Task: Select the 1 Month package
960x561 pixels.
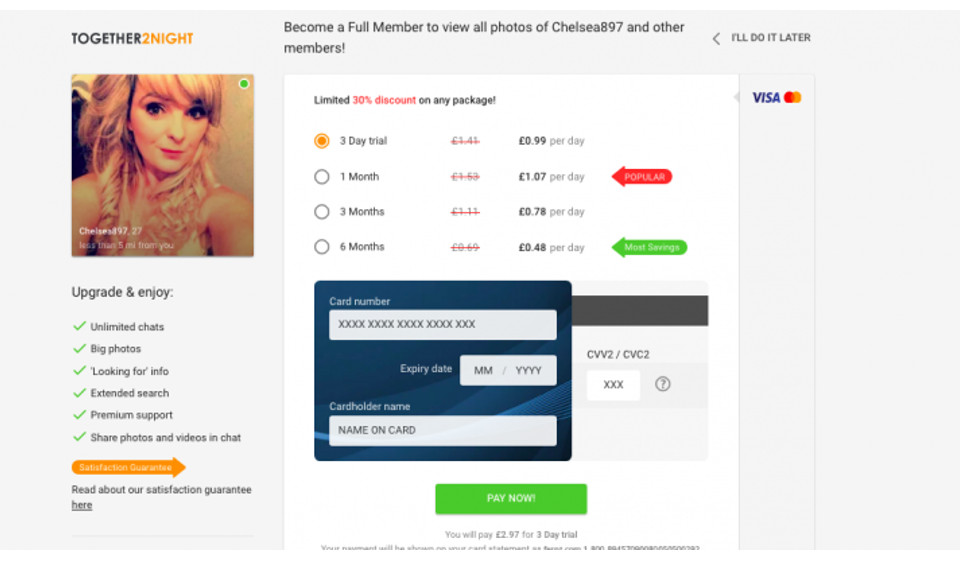Action: click(322, 177)
